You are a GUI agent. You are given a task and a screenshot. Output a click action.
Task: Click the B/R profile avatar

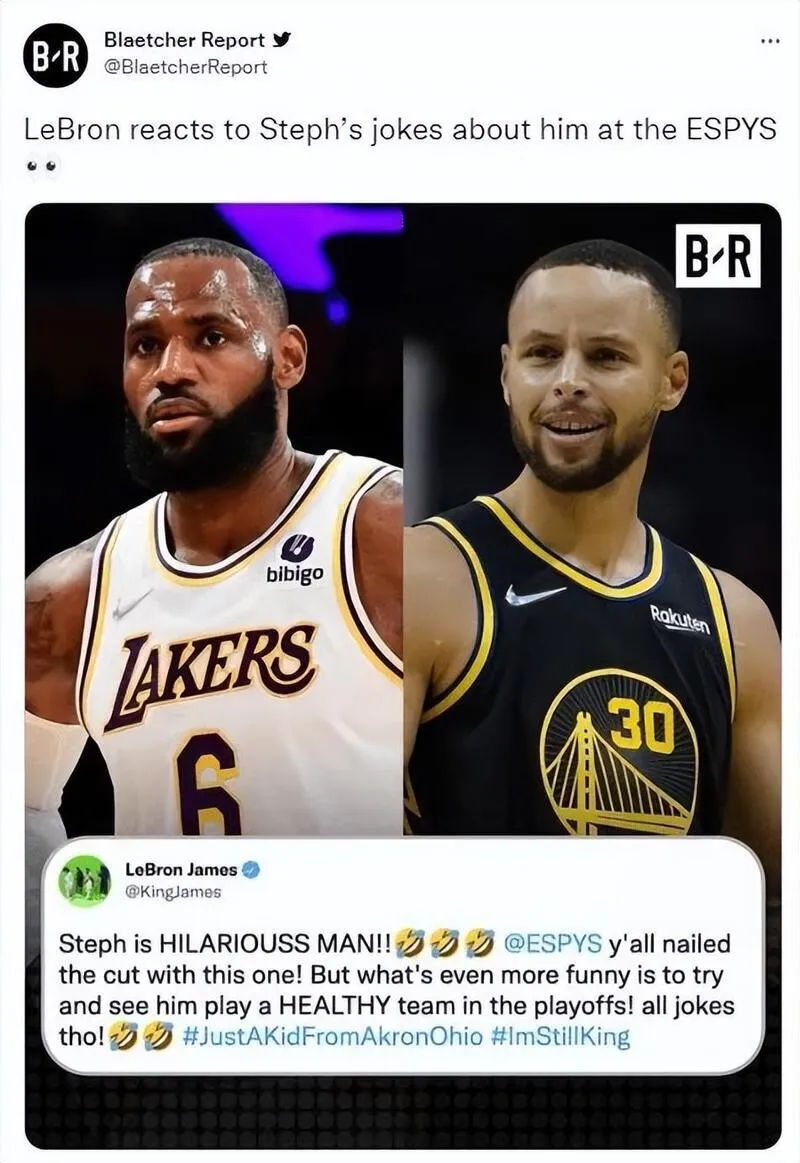[x=56, y=55]
